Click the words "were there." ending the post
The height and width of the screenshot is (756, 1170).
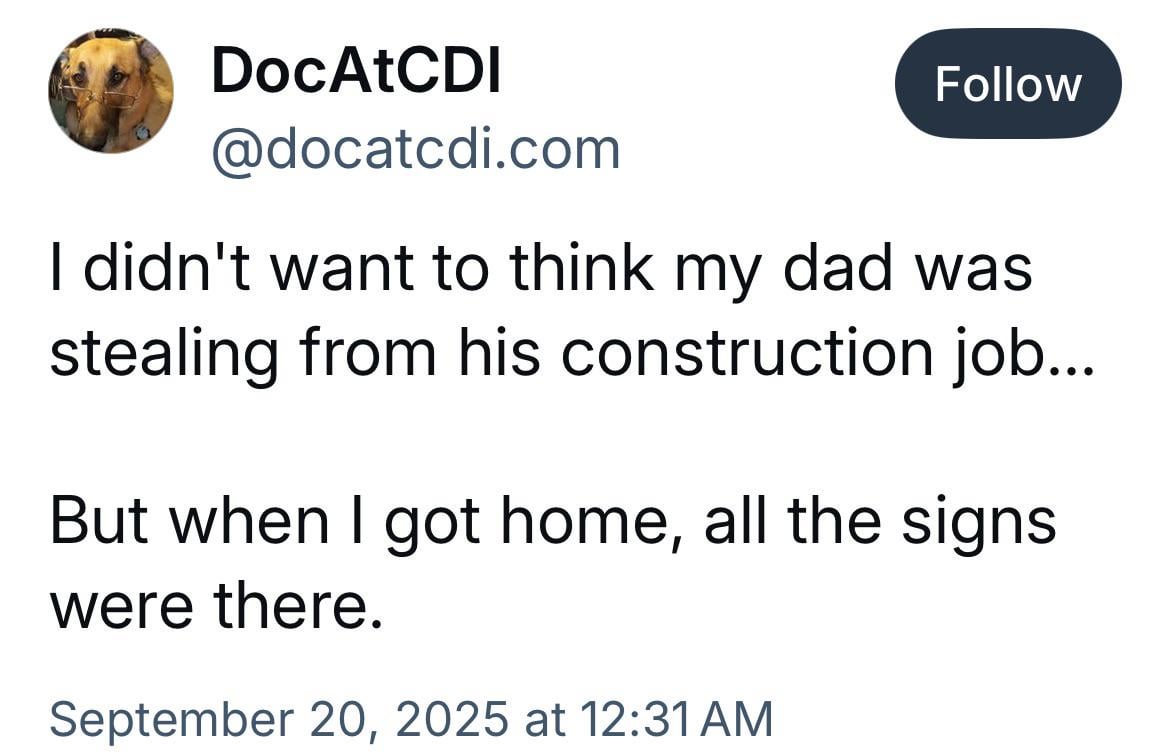[x=216, y=607]
